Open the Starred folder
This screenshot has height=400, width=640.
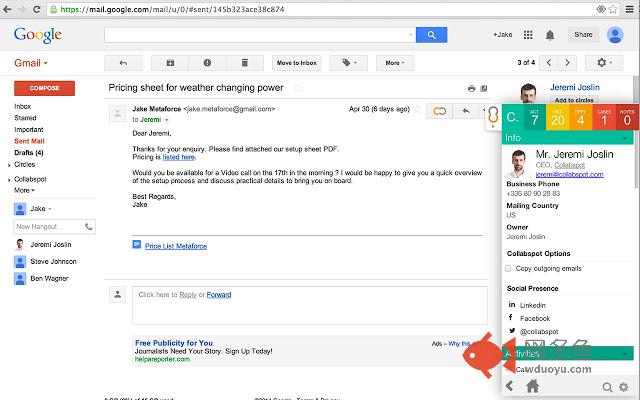click(x=25, y=118)
